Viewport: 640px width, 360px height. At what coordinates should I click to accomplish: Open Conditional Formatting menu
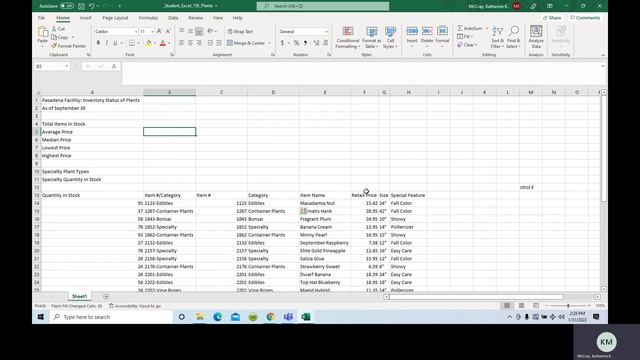click(348, 37)
